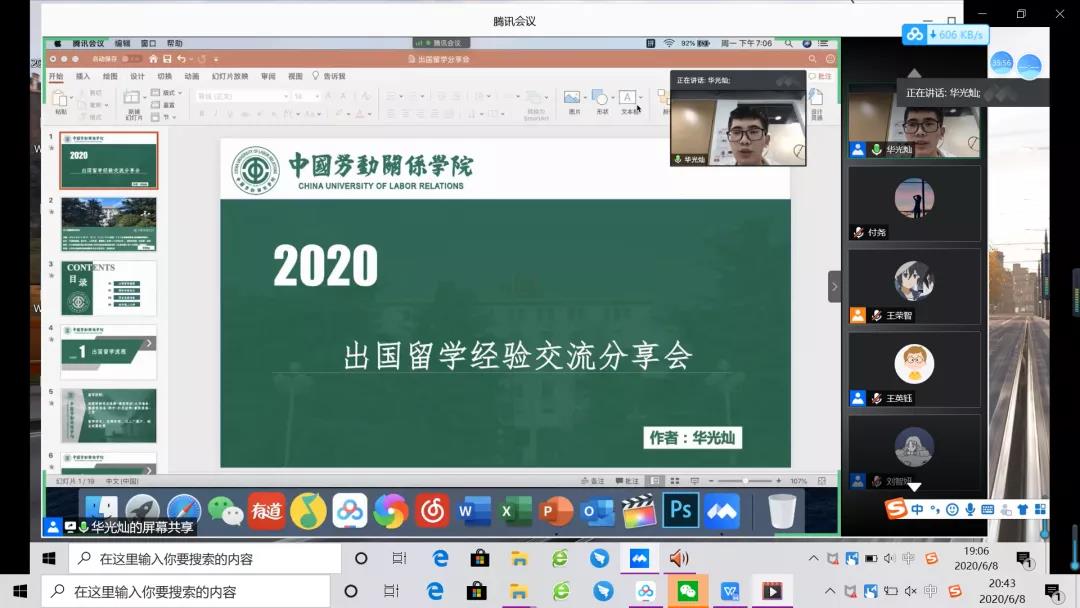Open the 版式 layout dropdown
The image size is (1080, 608).
(x=166, y=92)
